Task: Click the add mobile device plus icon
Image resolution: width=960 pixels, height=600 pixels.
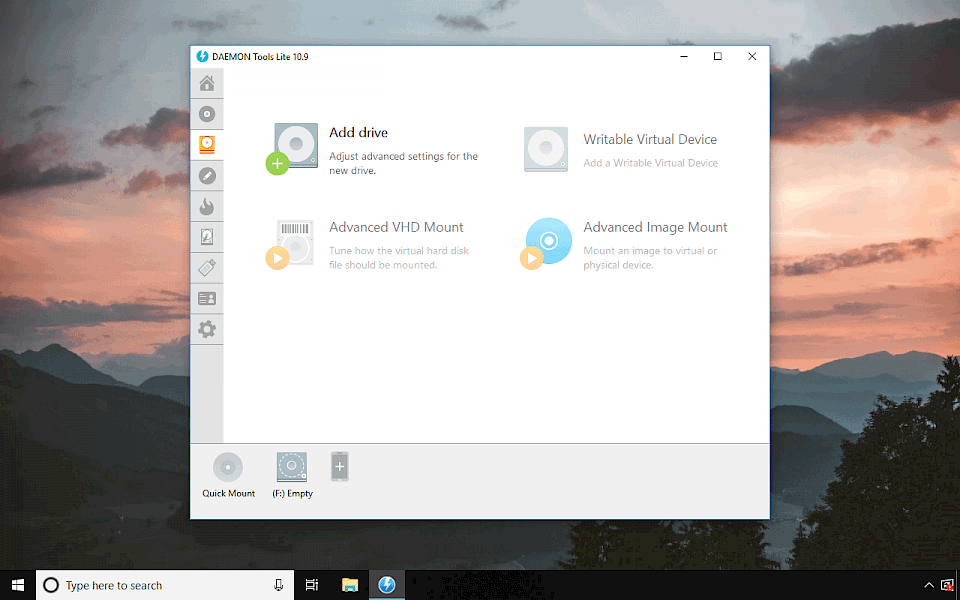Action: tap(340, 467)
